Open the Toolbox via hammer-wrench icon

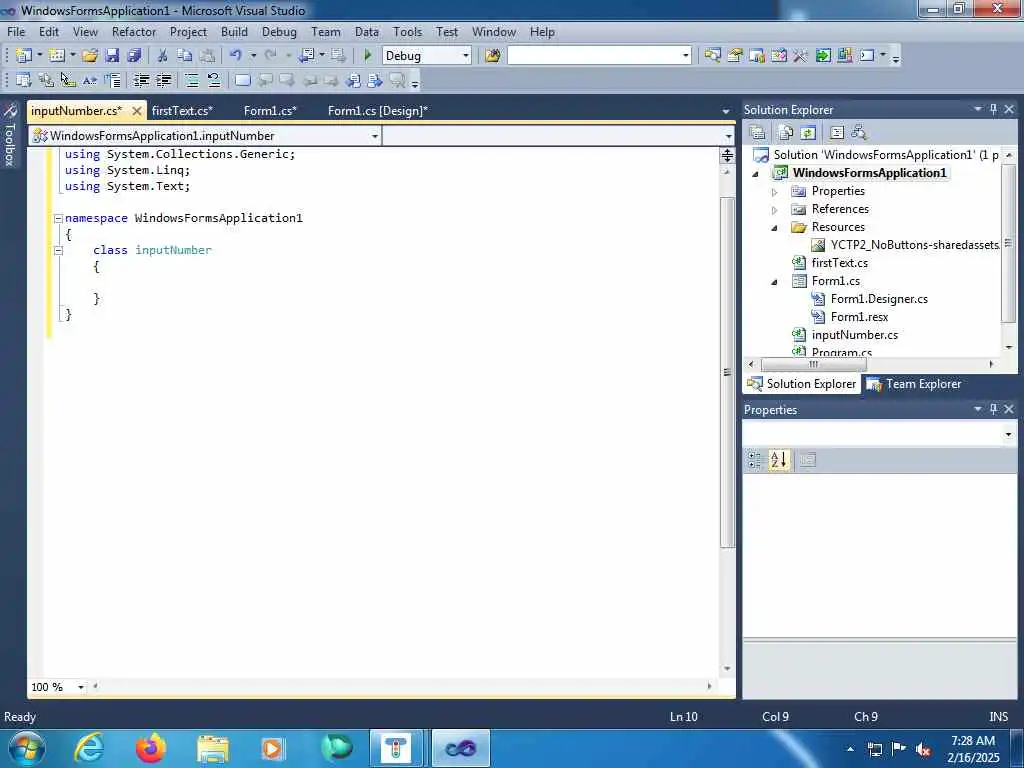(x=801, y=56)
